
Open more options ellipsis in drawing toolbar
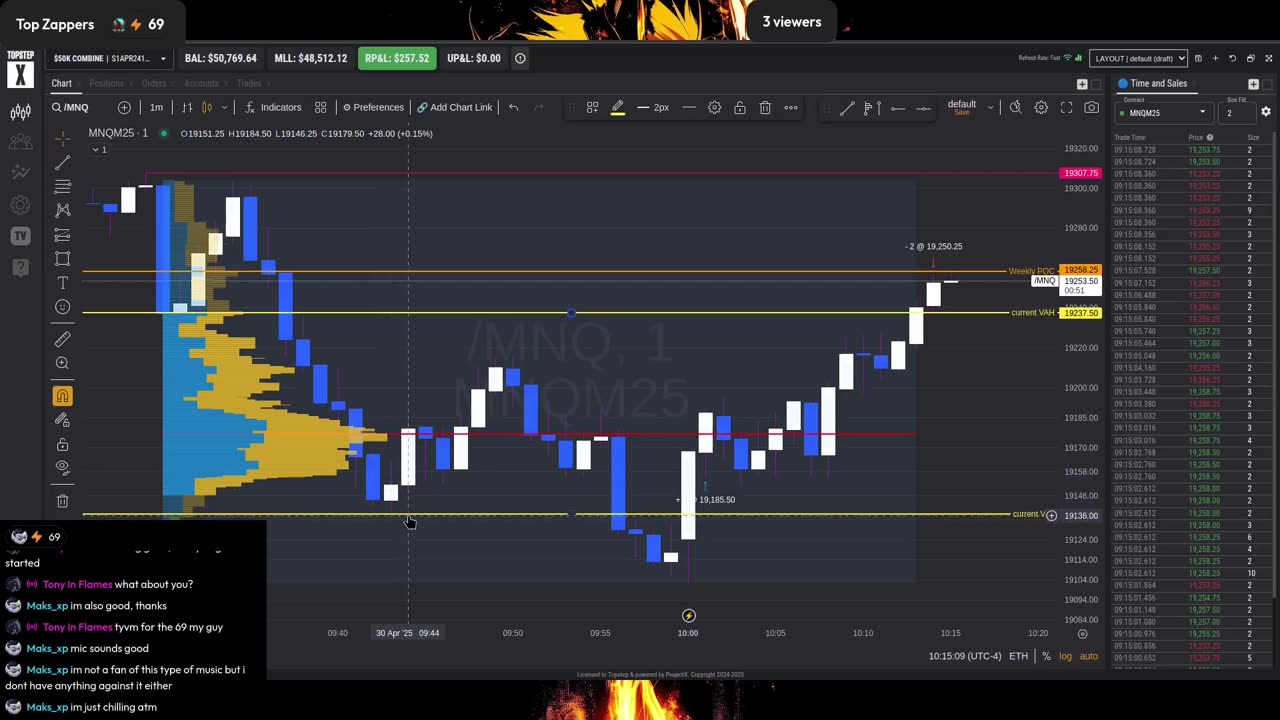791,107
